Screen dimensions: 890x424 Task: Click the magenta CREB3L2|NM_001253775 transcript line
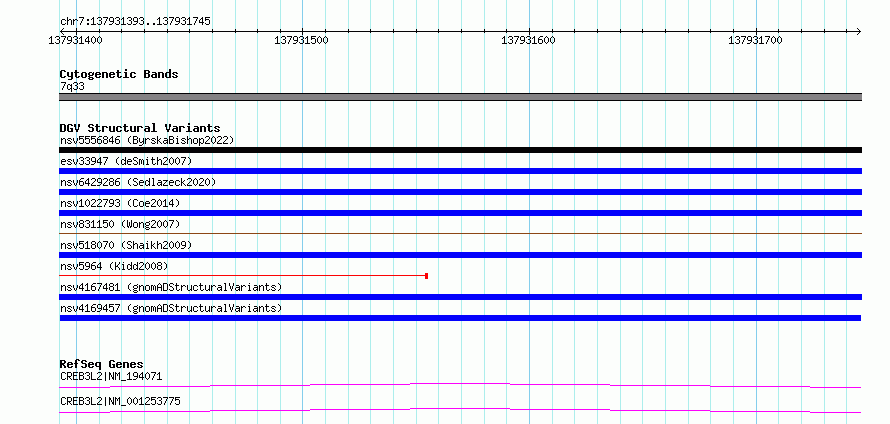tap(460, 410)
